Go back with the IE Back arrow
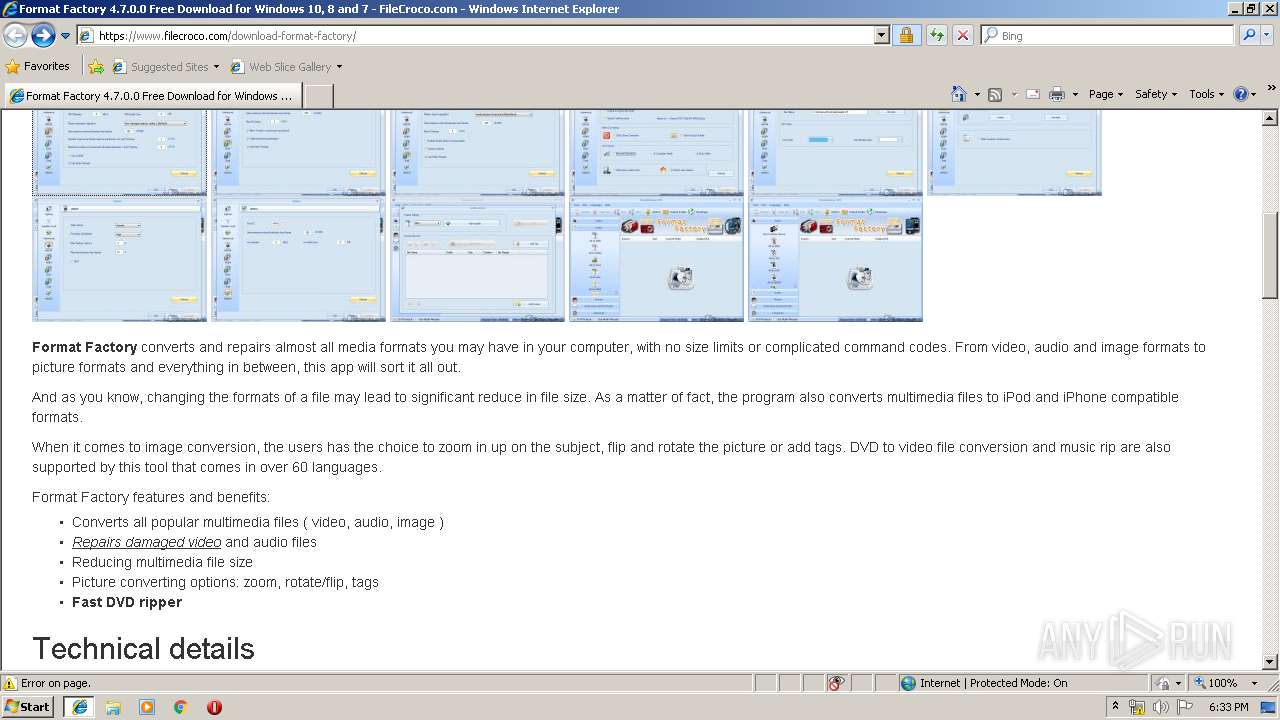This screenshot has height=720, width=1280. pyautogui.click(x=16, y=35)
